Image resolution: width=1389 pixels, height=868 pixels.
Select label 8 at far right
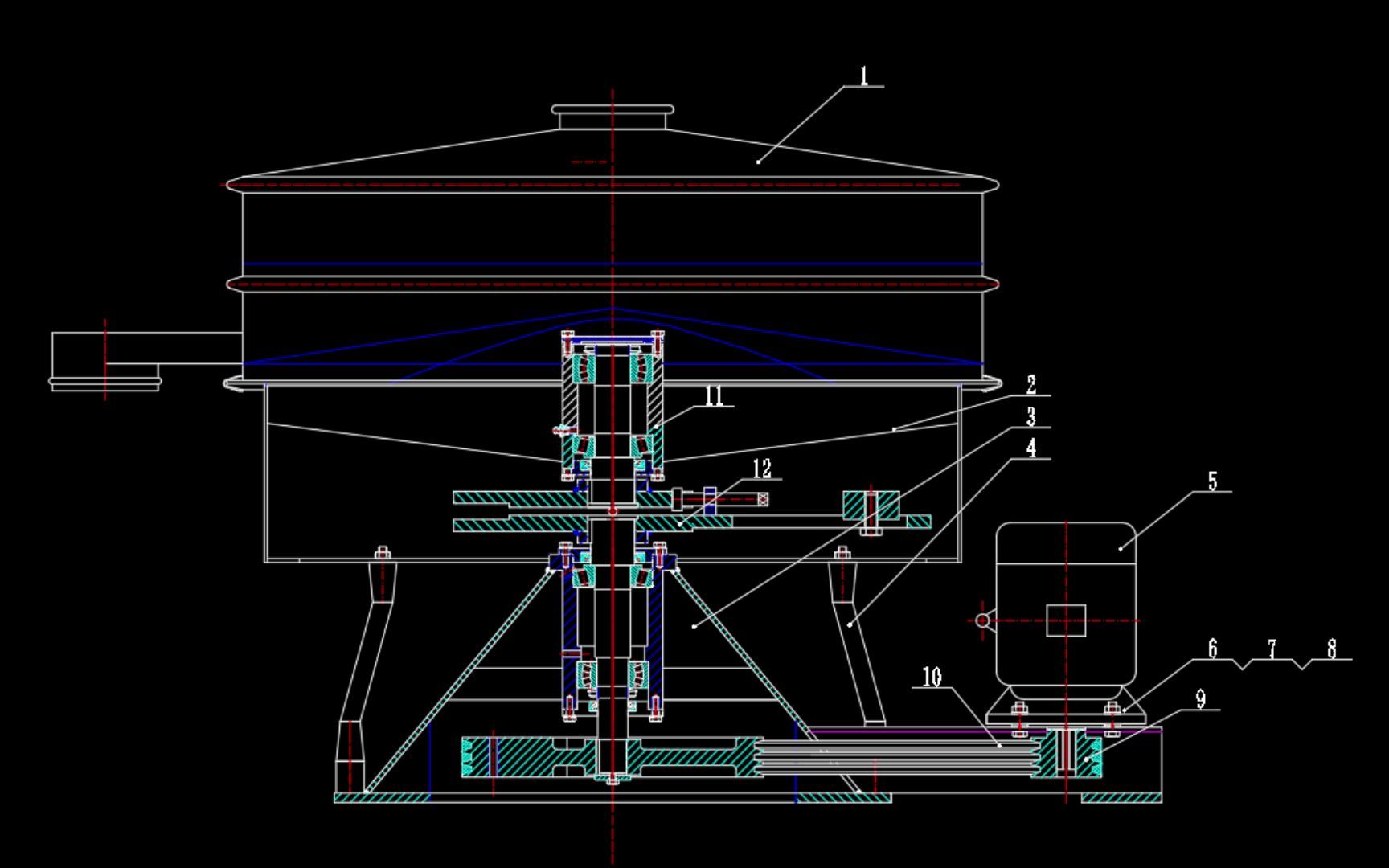[1334, 647]
